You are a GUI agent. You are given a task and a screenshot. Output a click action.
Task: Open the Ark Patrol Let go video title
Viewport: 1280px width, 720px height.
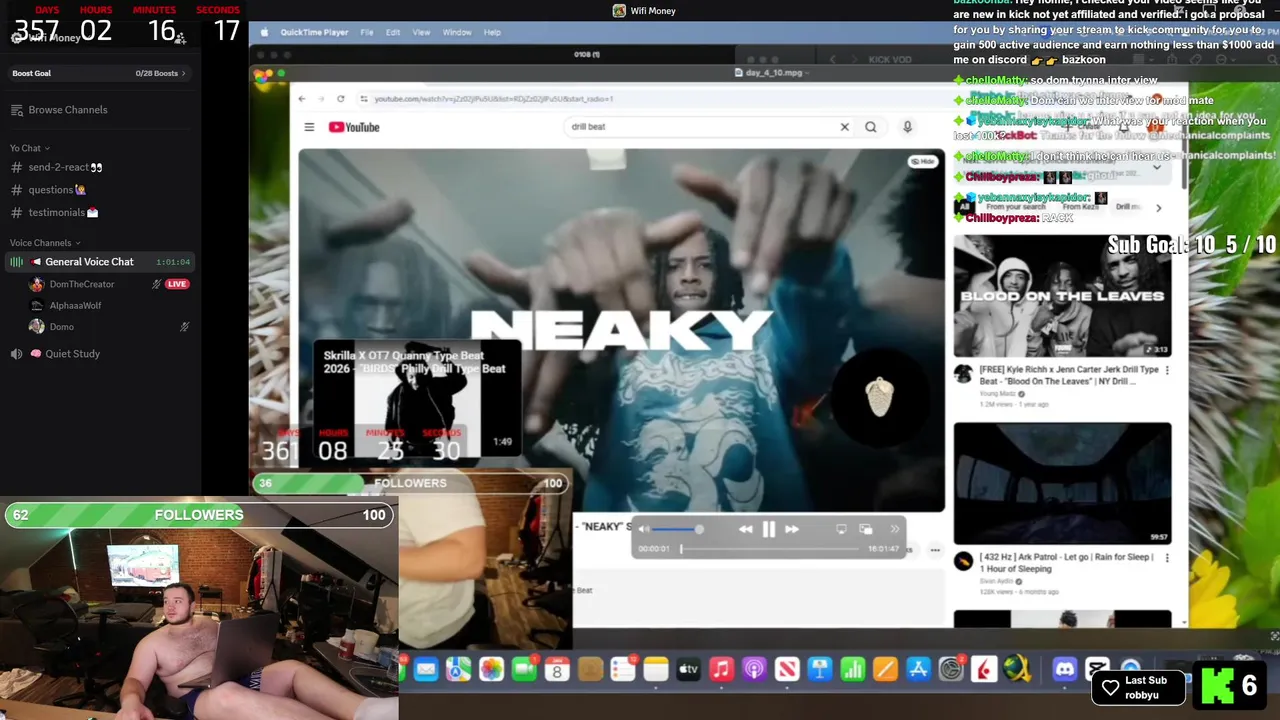tap(1066, 563)
